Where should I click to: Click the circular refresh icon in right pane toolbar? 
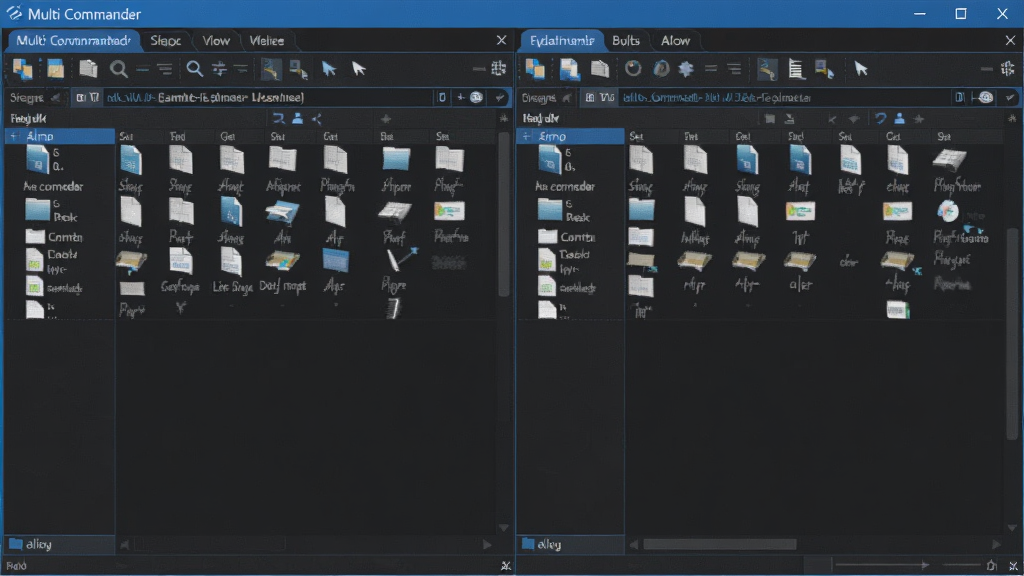633,69
